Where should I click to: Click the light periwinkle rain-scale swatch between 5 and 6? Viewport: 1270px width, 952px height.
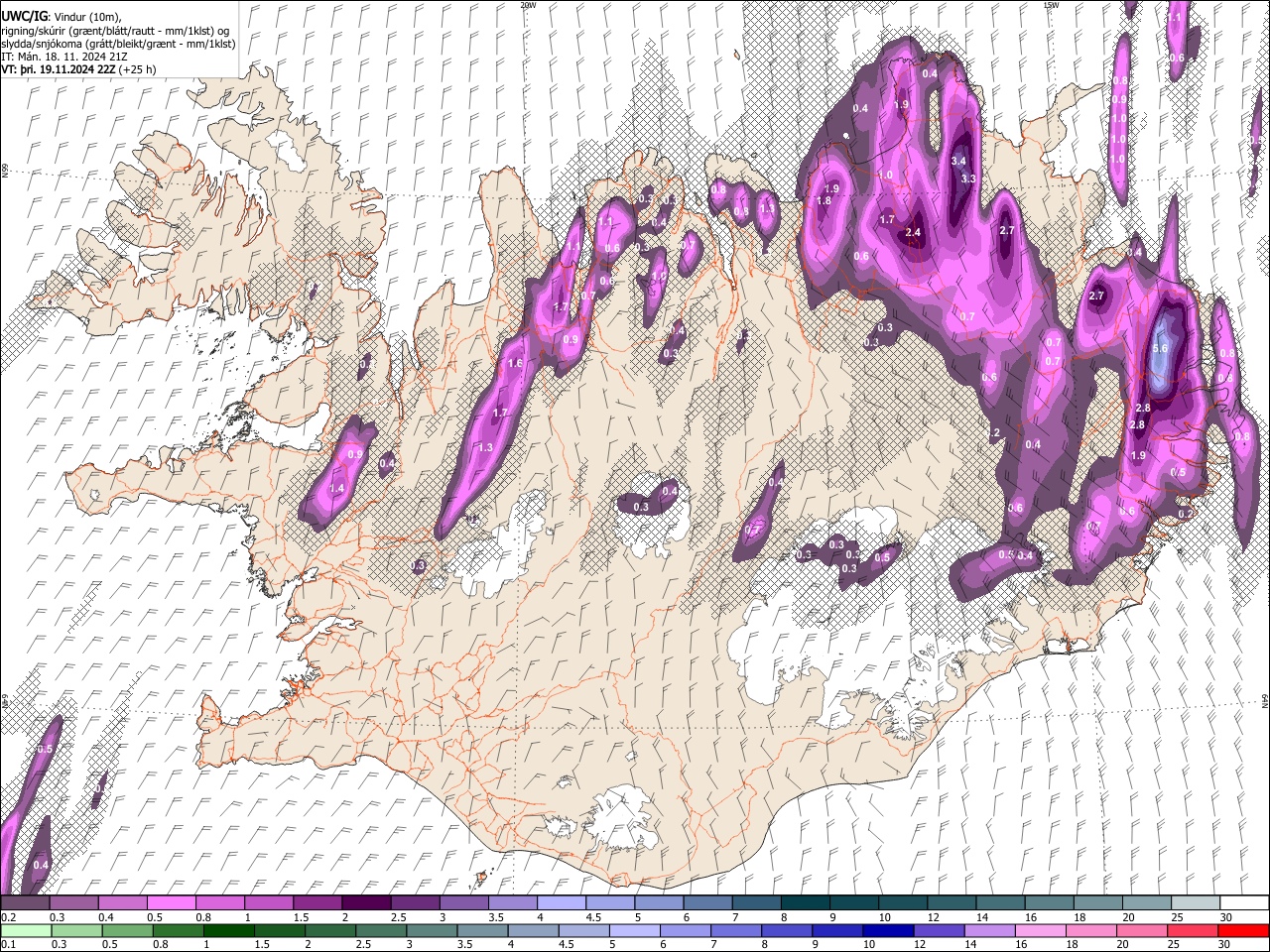click(x=634, y=930)
